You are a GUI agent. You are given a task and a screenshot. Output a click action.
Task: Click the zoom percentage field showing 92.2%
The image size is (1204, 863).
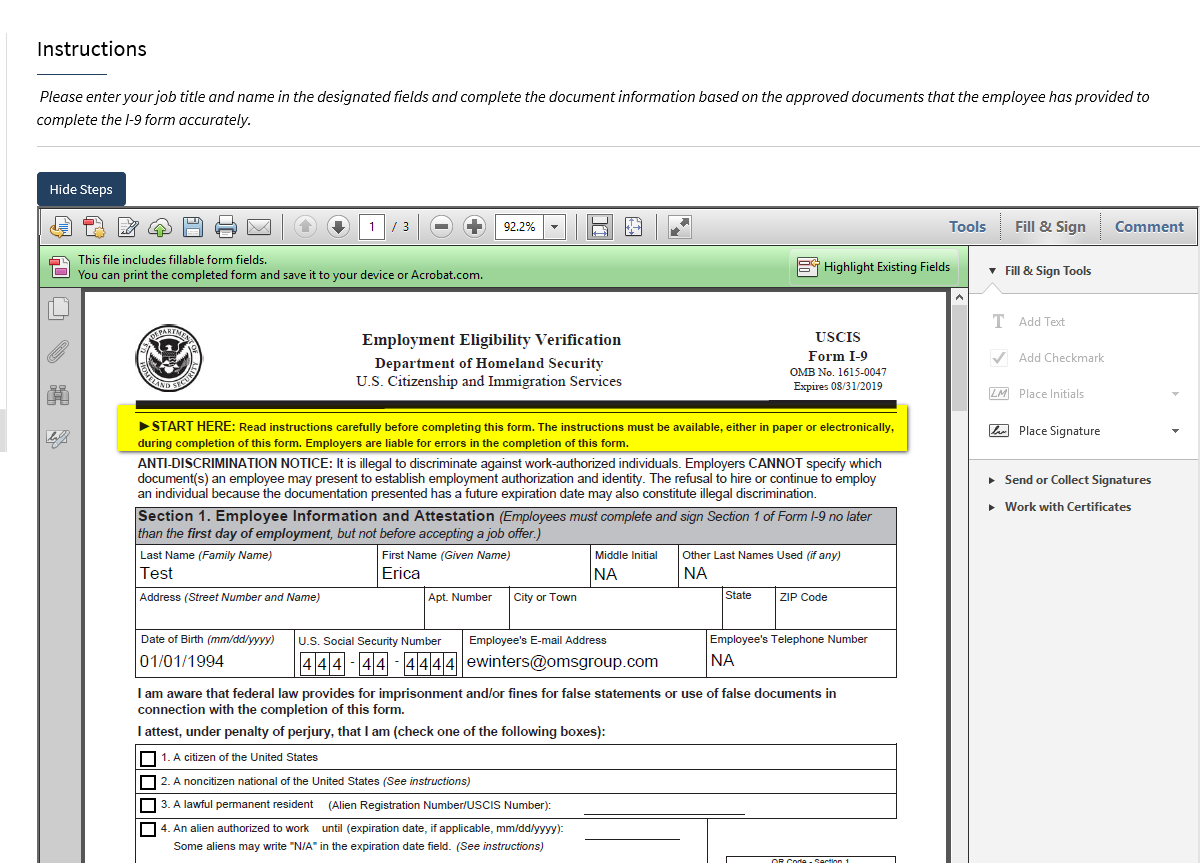click(x=520, y=227)
